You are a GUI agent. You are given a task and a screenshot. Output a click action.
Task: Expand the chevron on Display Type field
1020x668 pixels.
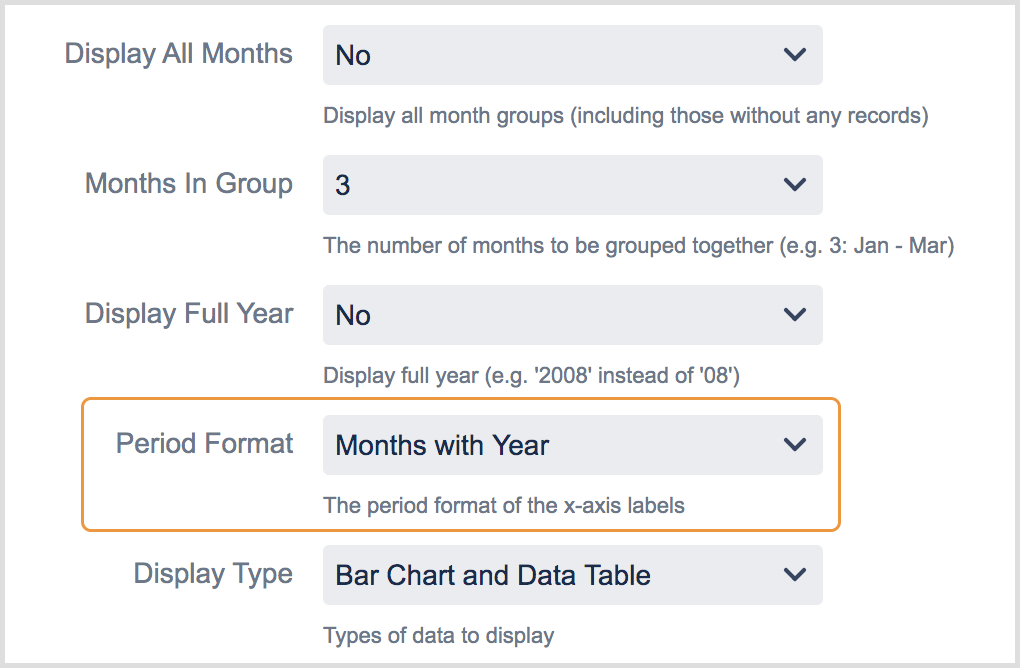point(795,575)
